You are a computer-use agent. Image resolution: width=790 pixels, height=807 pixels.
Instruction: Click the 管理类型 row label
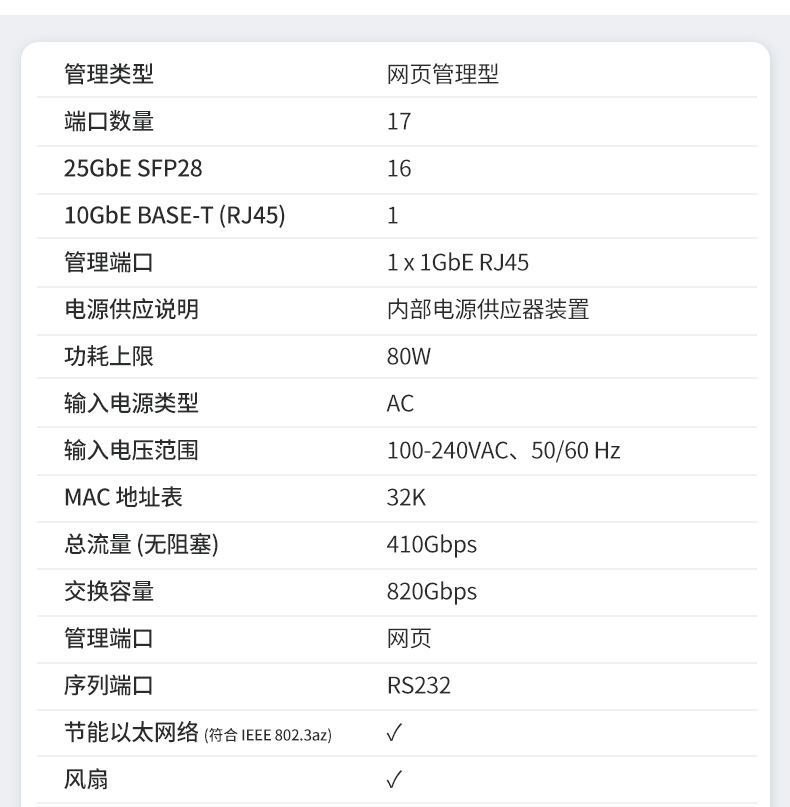(109, 74)
